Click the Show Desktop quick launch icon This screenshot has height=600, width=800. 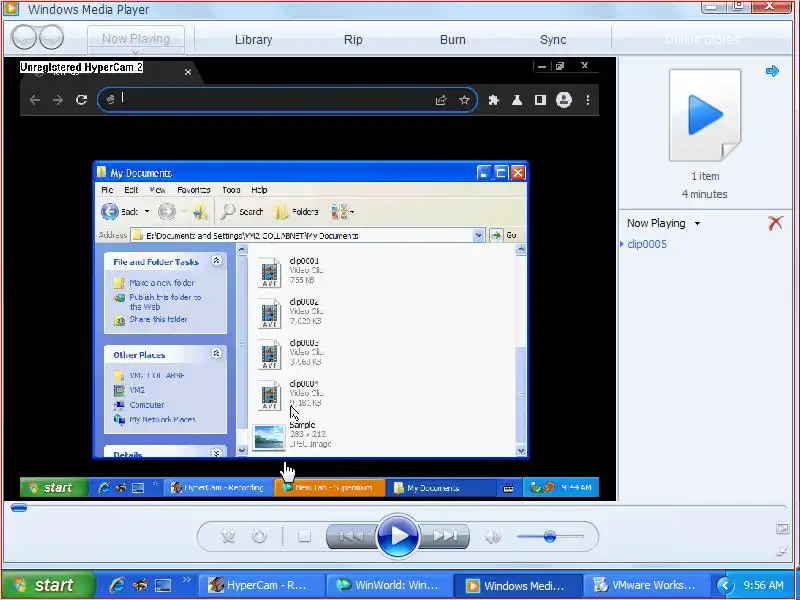(x=163, y=585)
